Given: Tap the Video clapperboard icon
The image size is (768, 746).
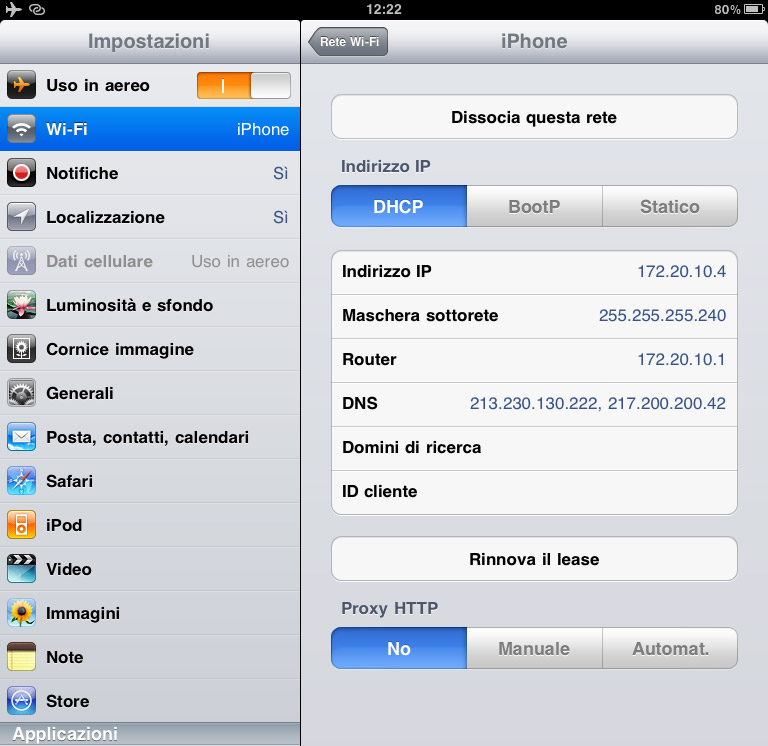Looking at the screenshot, I should (21, 569).
